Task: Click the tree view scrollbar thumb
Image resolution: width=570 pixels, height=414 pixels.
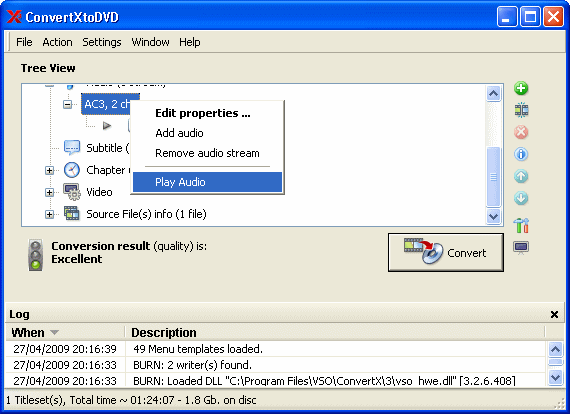Action: (x=493, y=177)
